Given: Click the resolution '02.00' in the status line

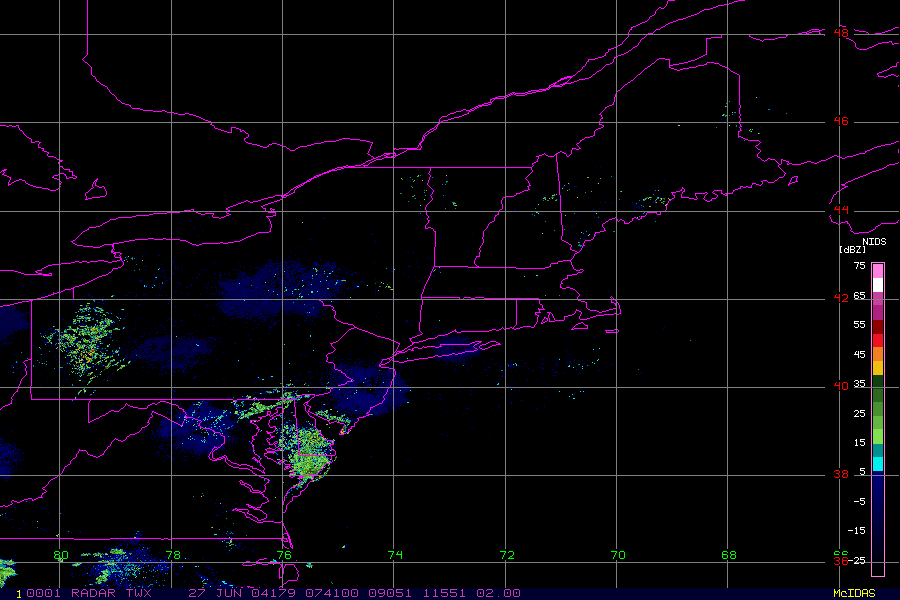Looking at the screenshot, I should 498,593.
